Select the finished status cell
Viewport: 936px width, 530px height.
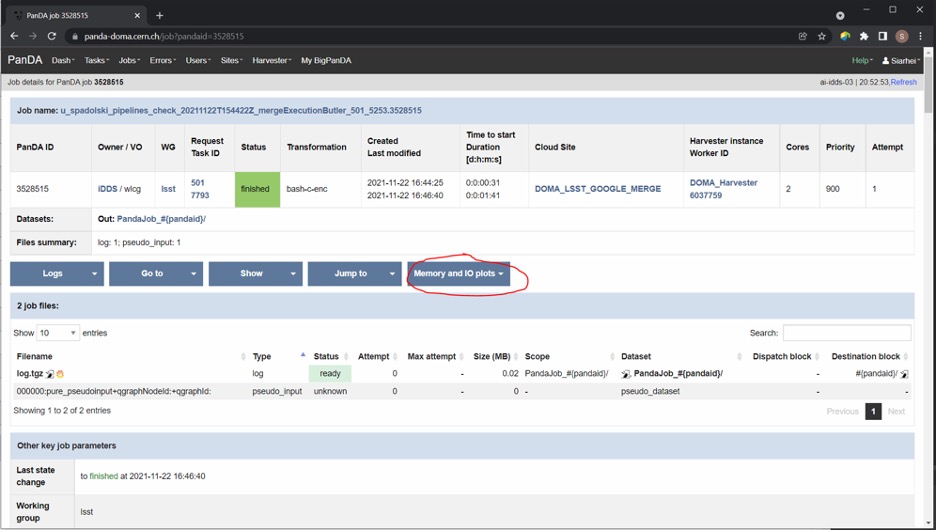257,189
